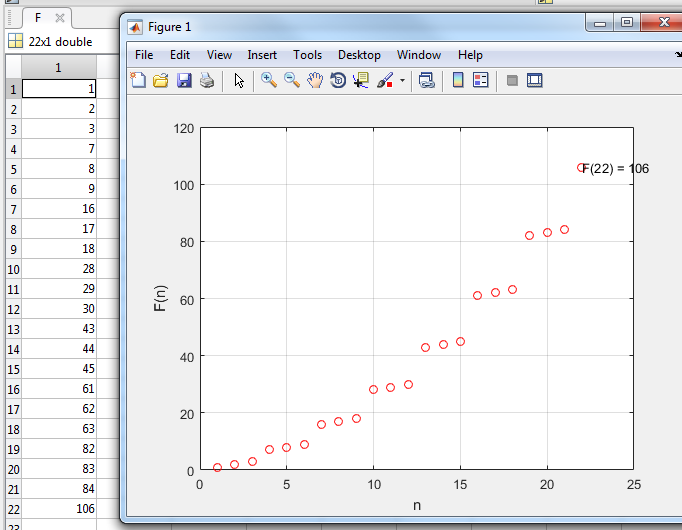Screen dimensions: 682x530
Task: Click the data point at n=21
Action: pyautogui.click(x=564, y=230)
